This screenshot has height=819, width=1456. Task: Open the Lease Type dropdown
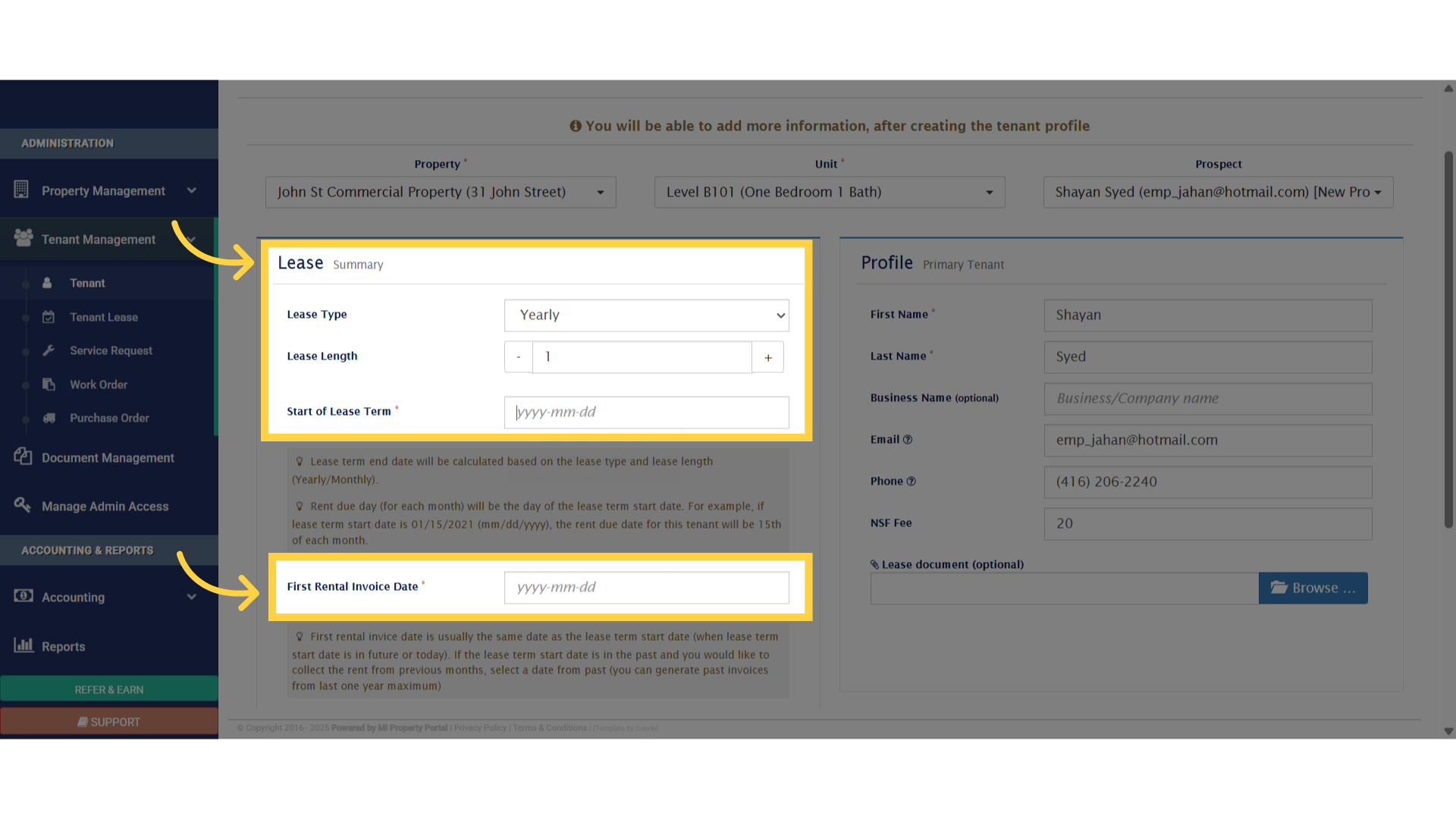(x=646, y=315)
